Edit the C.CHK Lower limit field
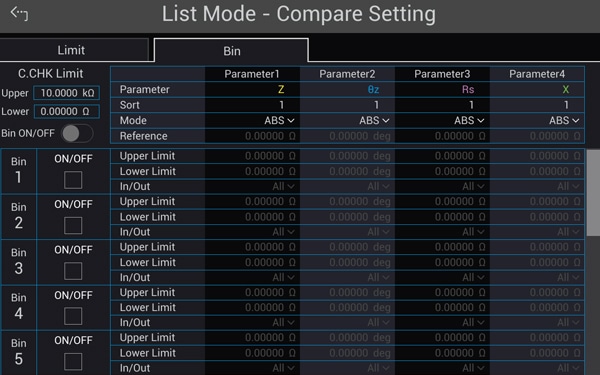 pyautogui.click(x=67, y=111)
